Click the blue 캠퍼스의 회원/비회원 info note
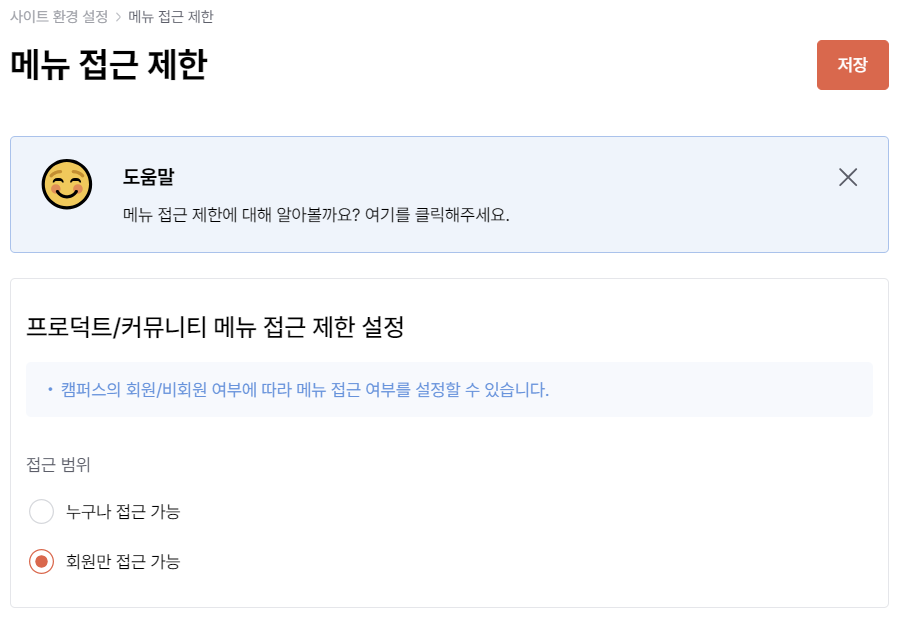The height and width of the screenshot is (622, 899). (x=305, y=390)
